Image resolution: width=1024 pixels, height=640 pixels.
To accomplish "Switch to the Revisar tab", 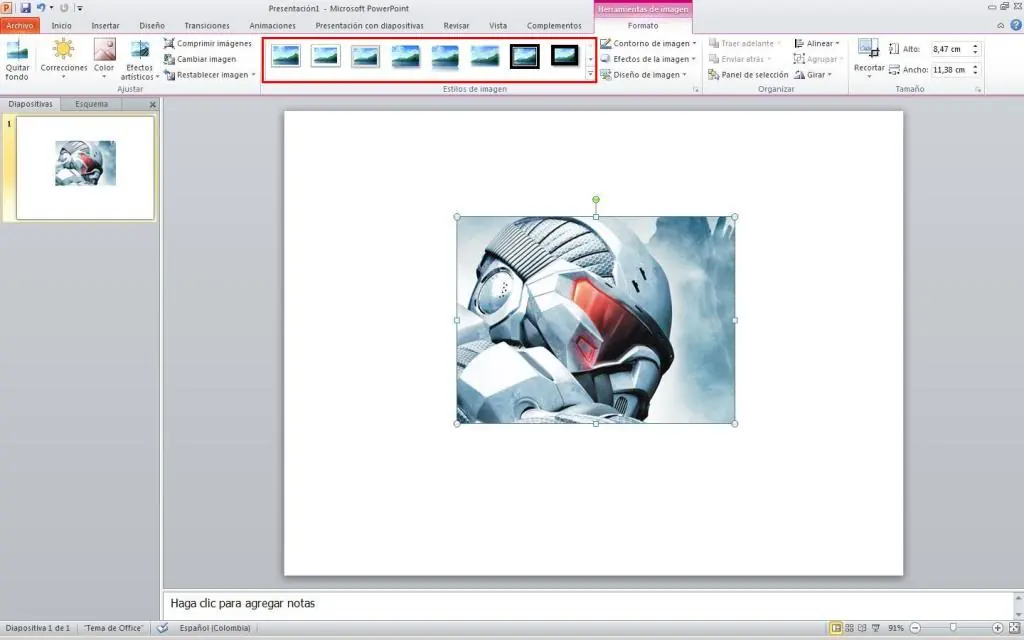I will pos(456,25).
